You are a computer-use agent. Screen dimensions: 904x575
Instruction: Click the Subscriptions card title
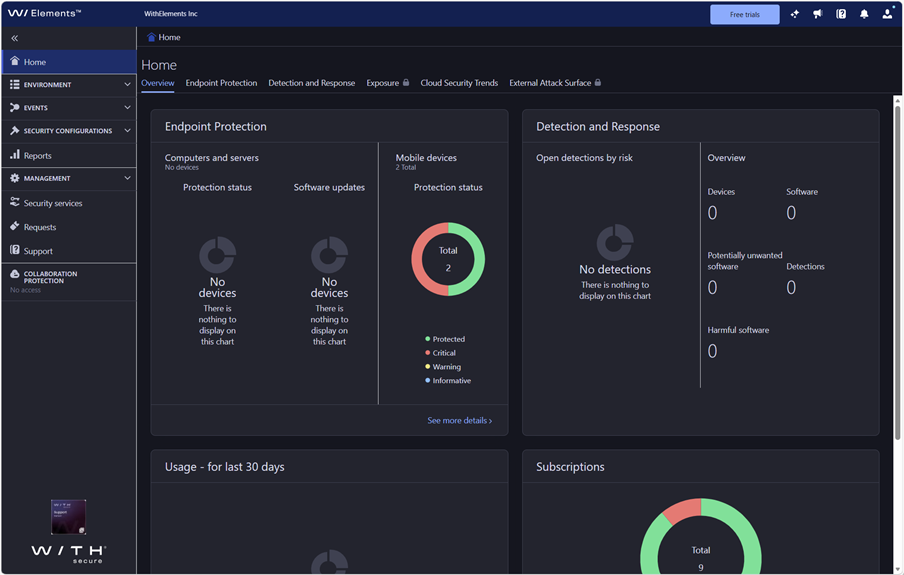(x=570, y=467)
